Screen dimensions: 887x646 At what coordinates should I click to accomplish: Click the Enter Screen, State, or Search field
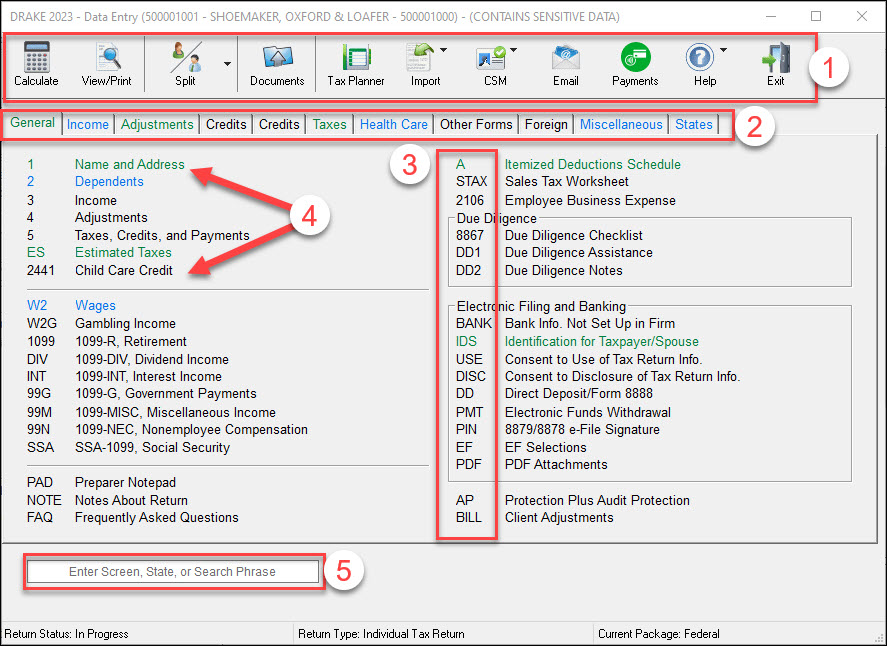(173, 571)
